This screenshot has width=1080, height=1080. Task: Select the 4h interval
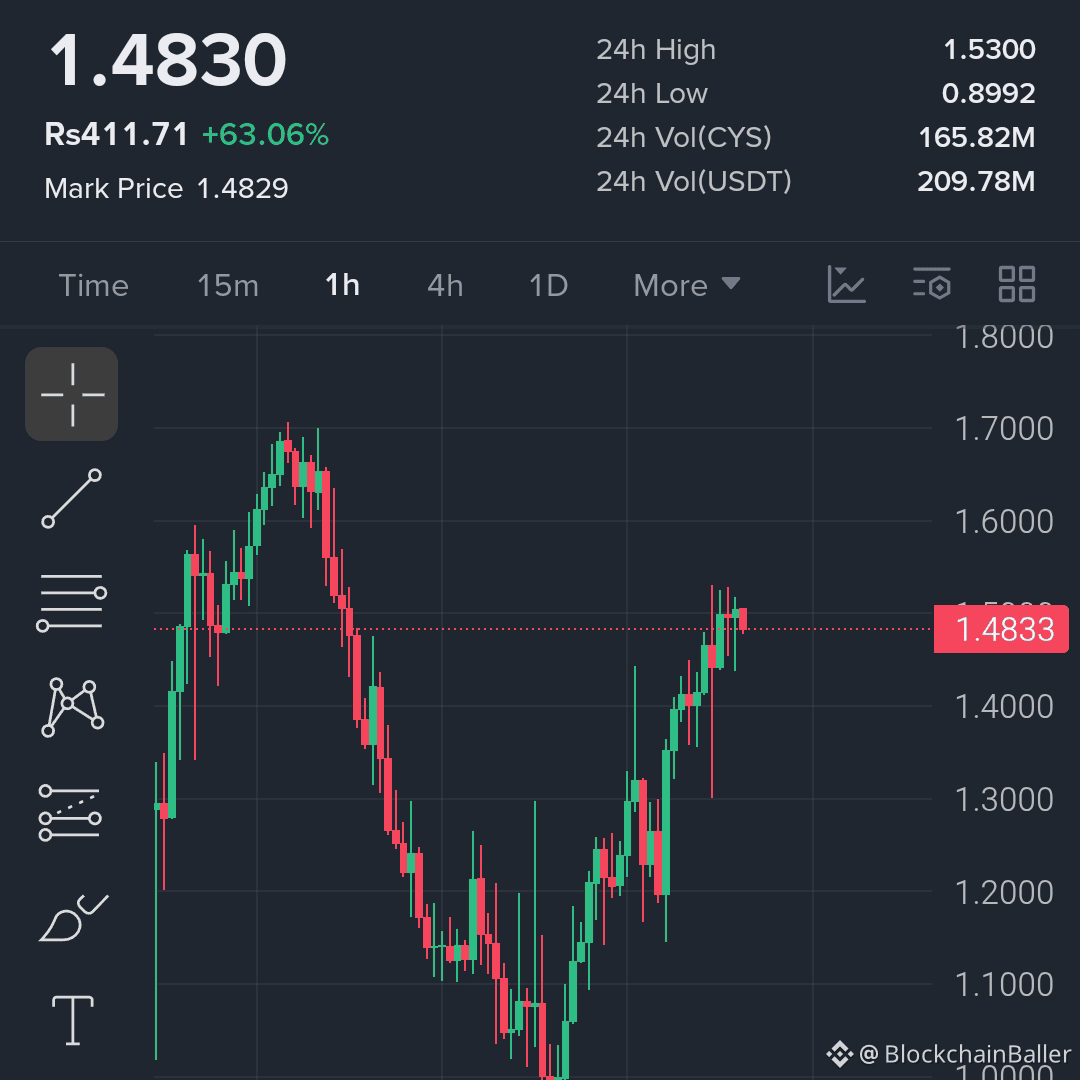coord(445,285)
